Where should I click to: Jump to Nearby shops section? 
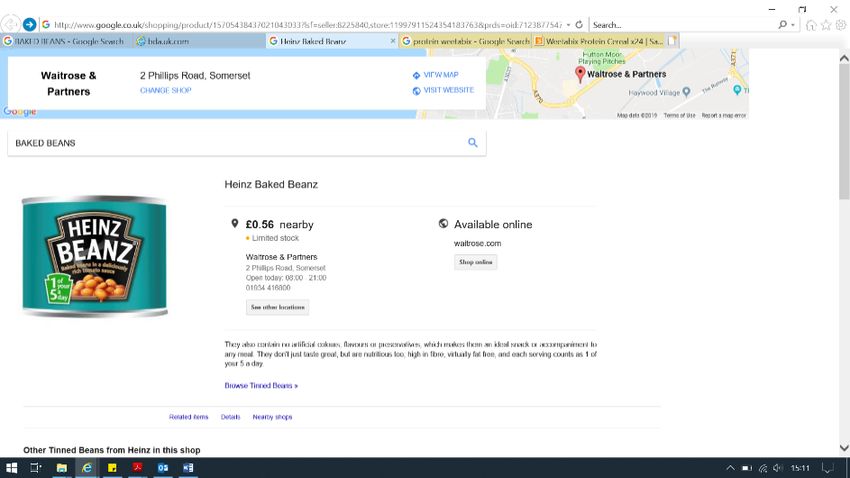click(272, 417)
